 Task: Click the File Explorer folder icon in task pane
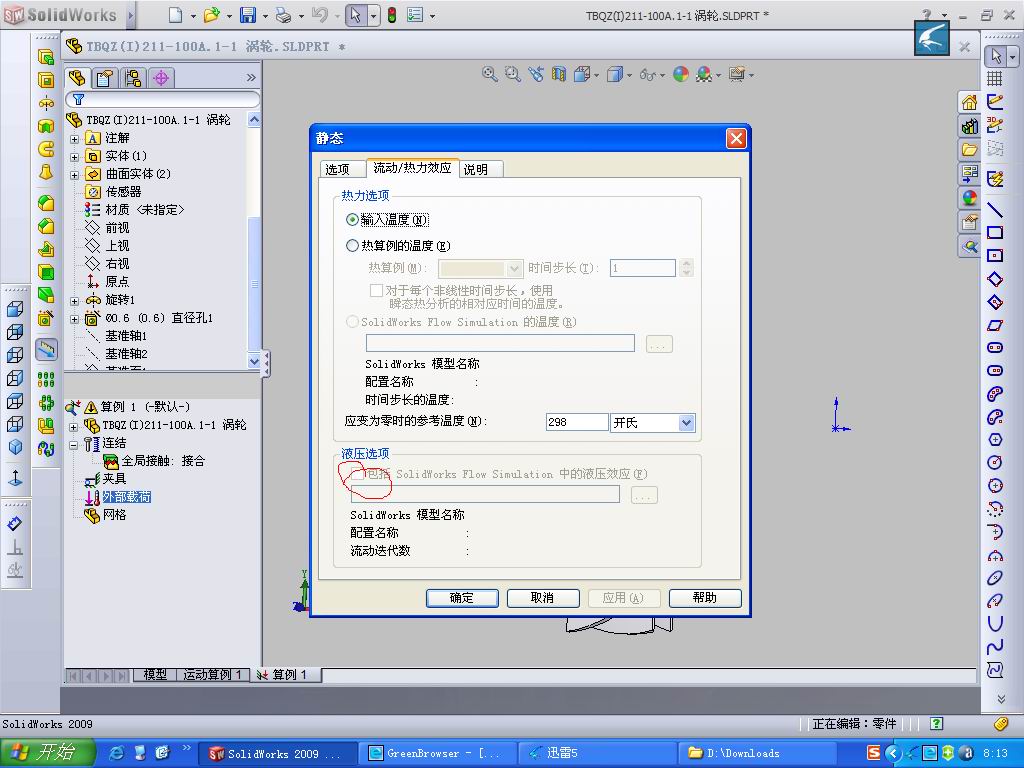[x=970, y=150]
